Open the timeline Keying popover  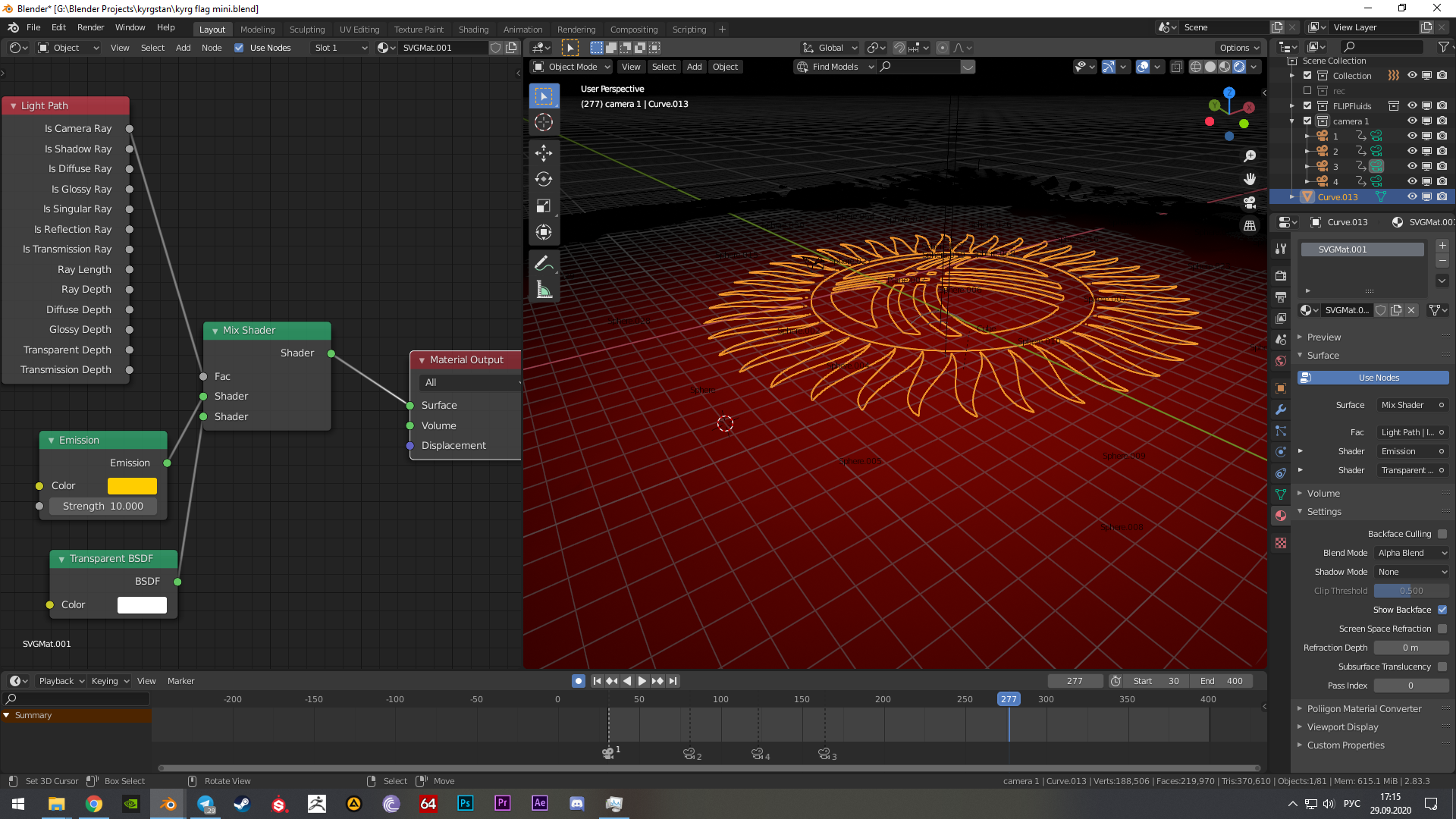pos(110,681)
